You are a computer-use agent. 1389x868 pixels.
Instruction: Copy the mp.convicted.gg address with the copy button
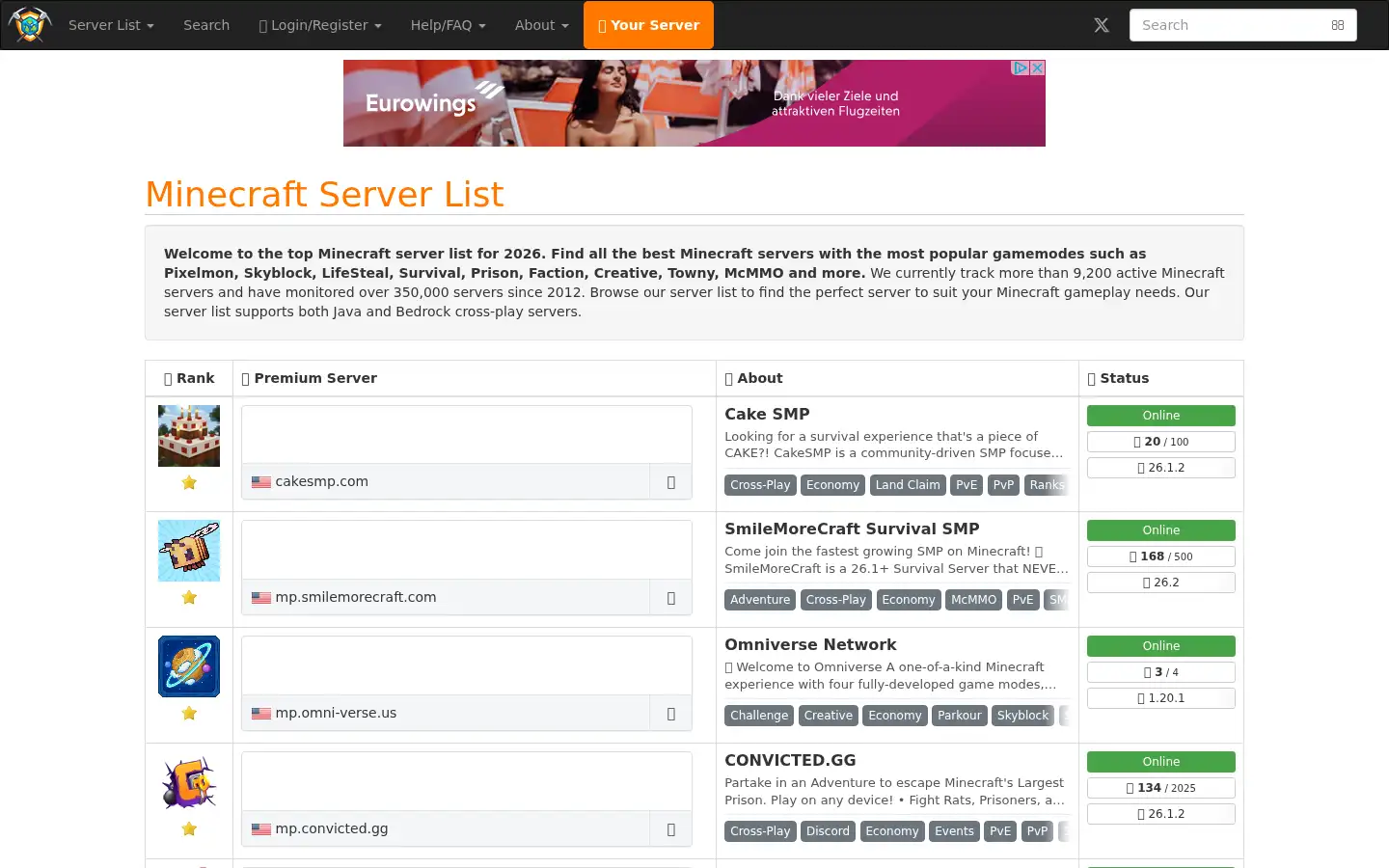671,829
